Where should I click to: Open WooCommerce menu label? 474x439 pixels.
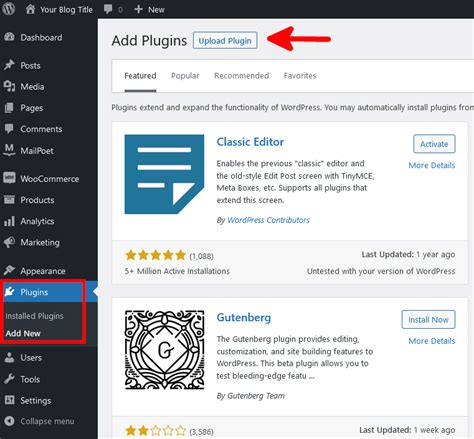coord(50,179)
